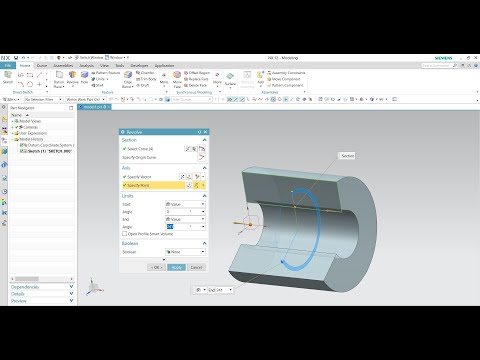Viewport: 480px width, 360px height.
Task: Click the Draft command
Action: click(x=143, y=85)
